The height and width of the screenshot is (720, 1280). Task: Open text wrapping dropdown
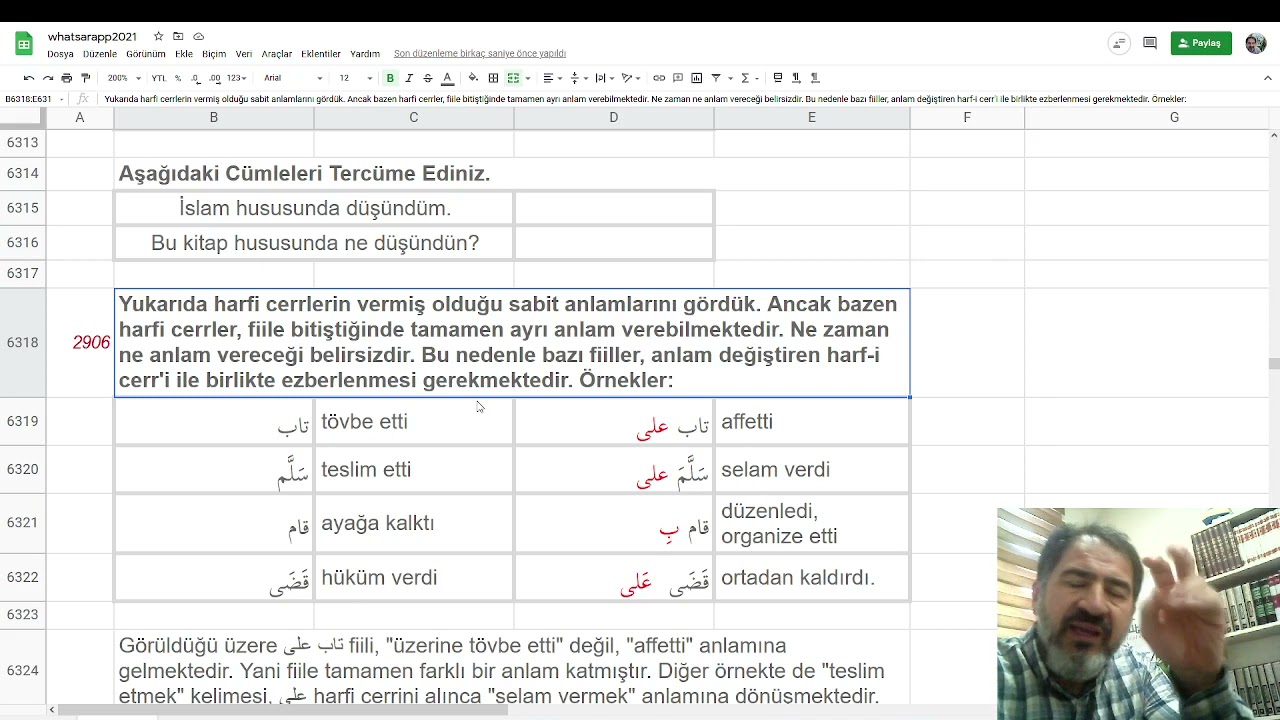[x=603, y=78]
